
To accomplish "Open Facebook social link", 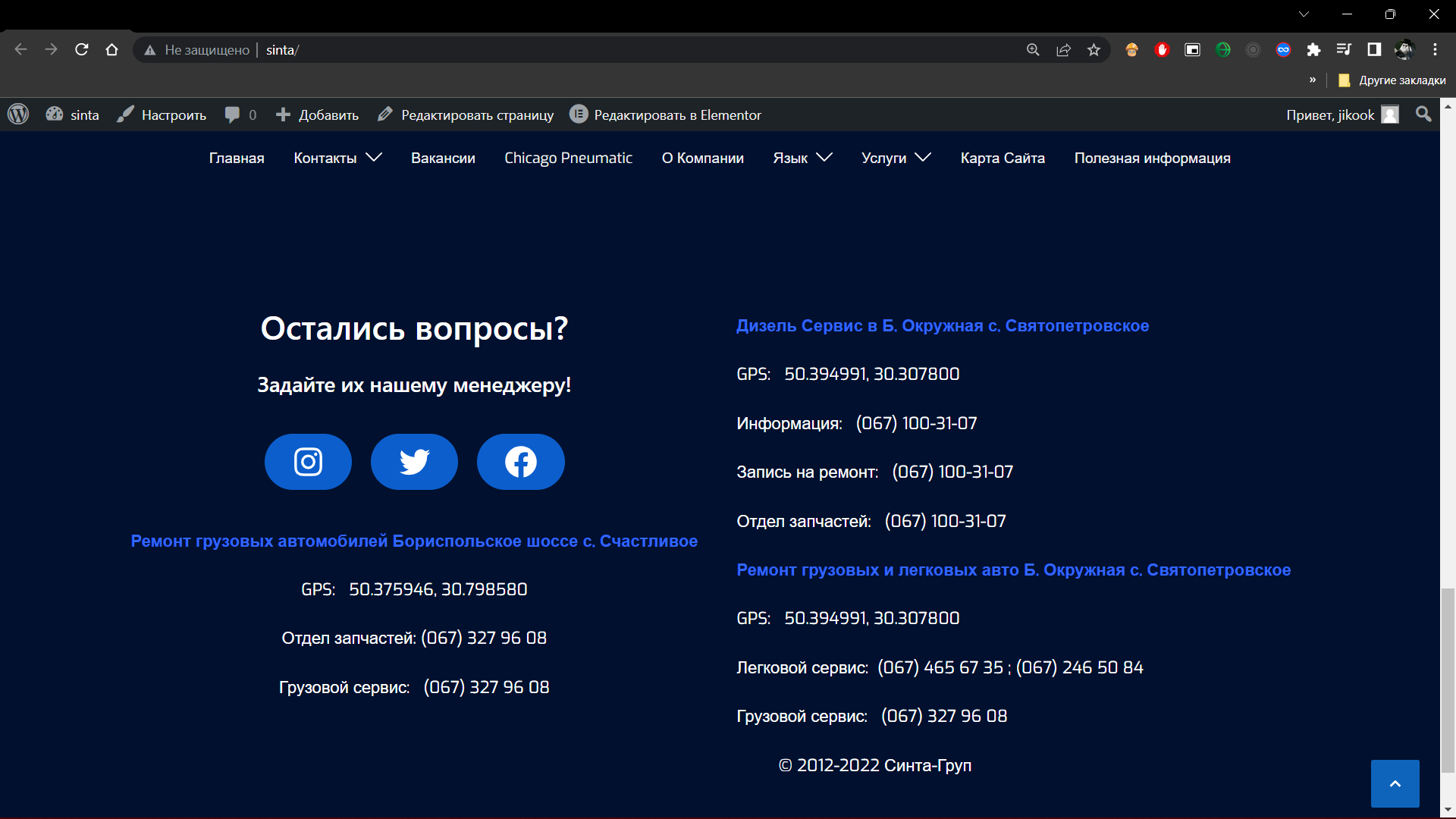I will [521, 462].
